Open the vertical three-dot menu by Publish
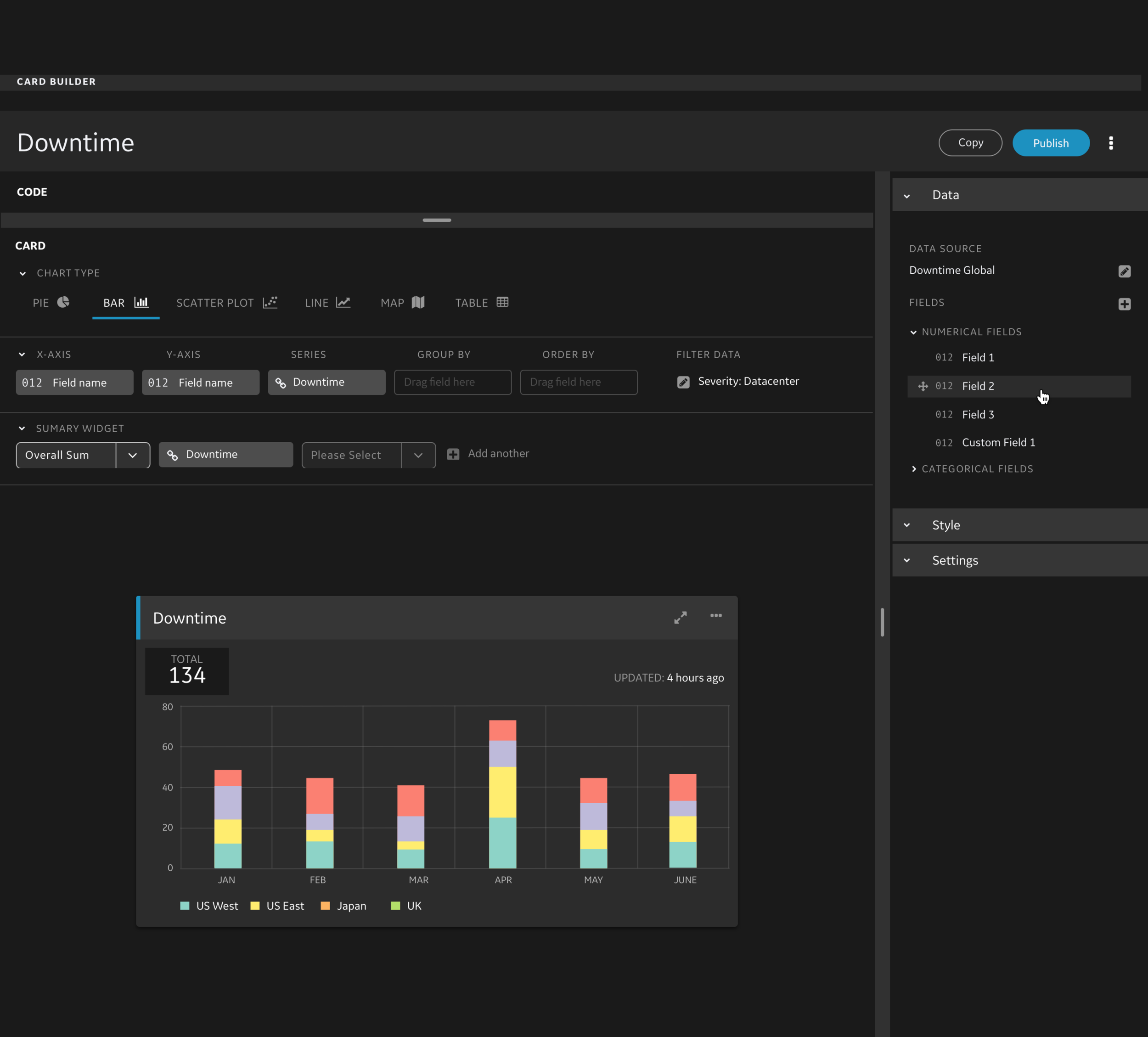This screenshot has height=1037, width=1148. point(1110,143)
